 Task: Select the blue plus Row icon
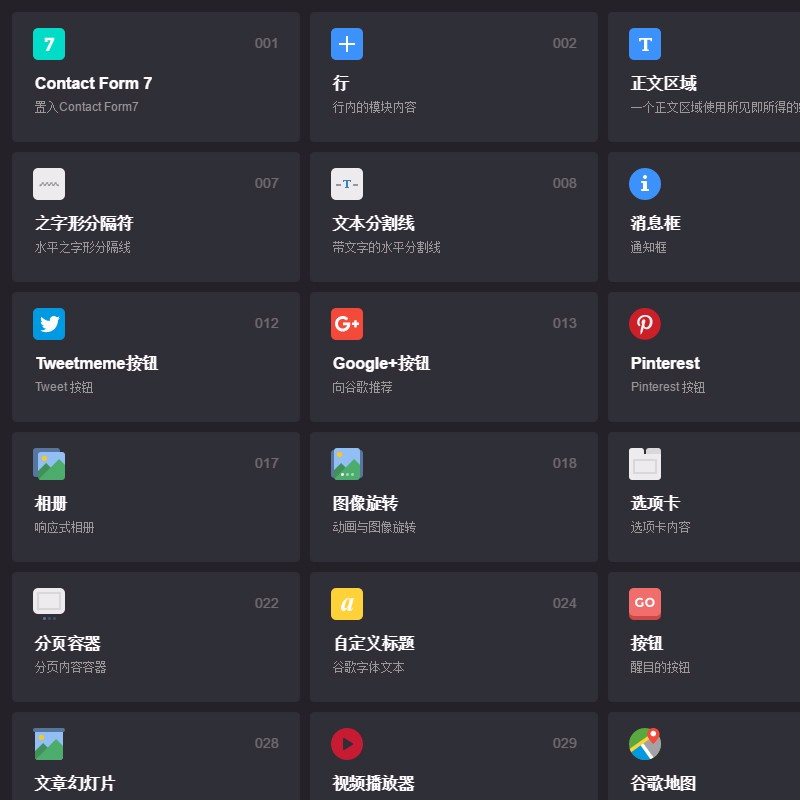(347, 44)
